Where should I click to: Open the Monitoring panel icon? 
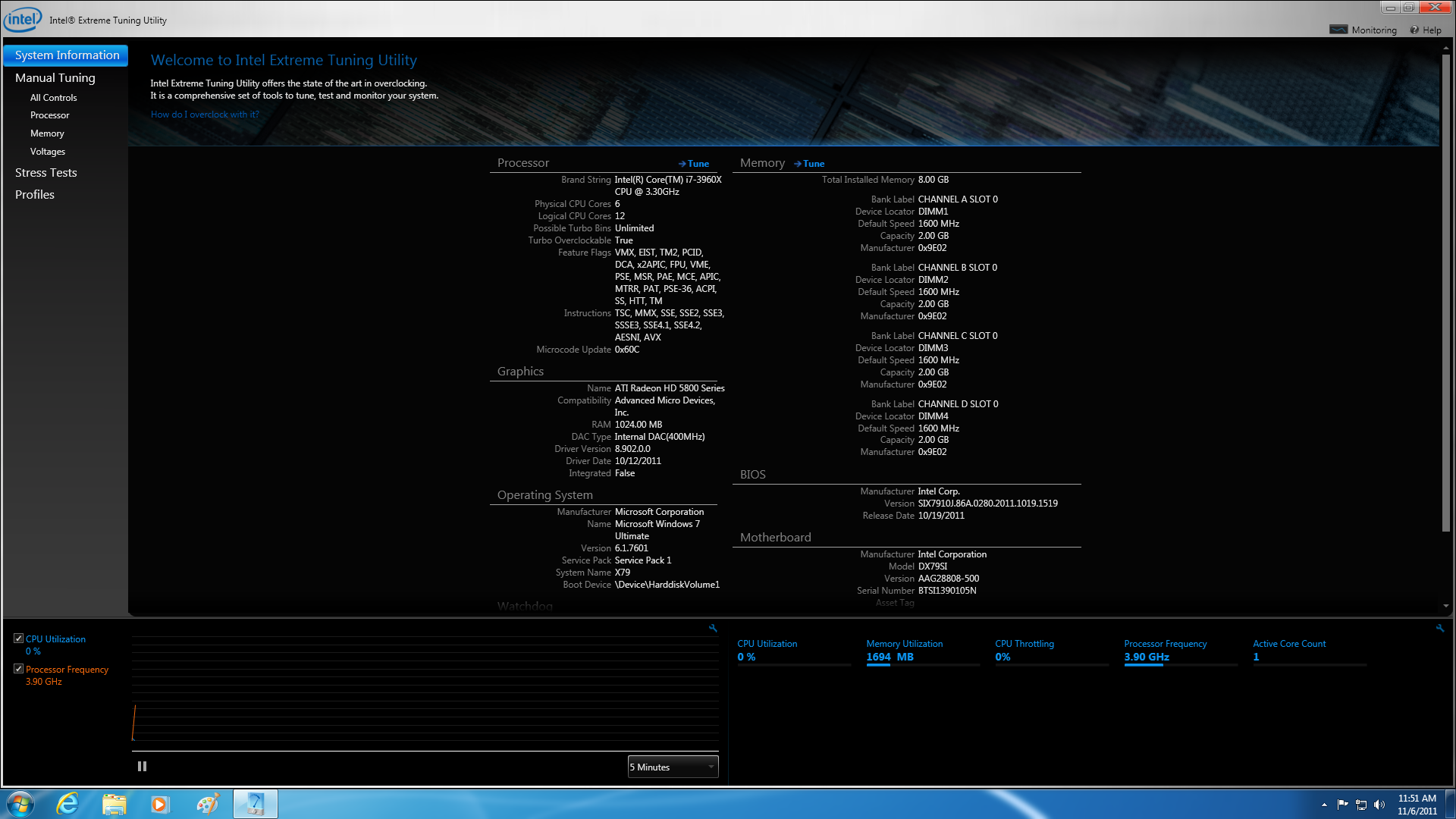(x=1338, y=30)
